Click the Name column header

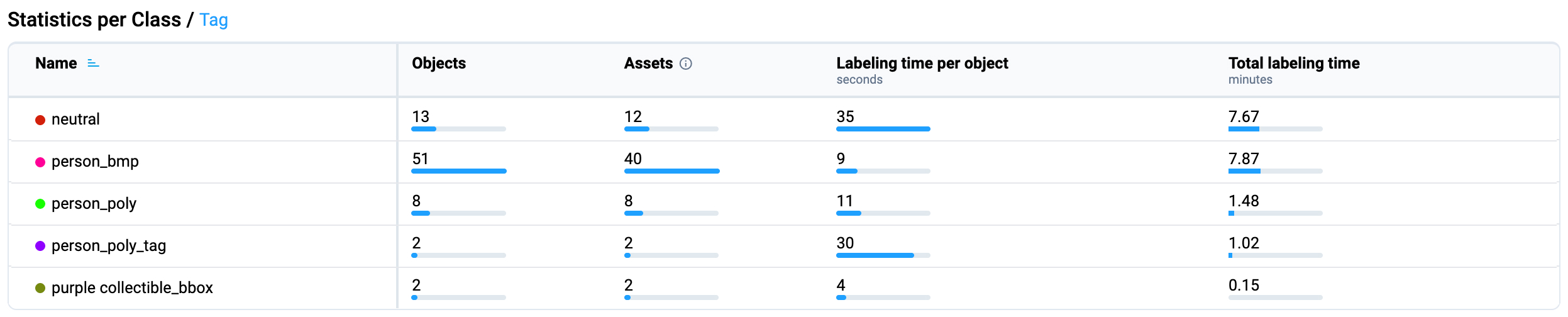click(56, 64)
